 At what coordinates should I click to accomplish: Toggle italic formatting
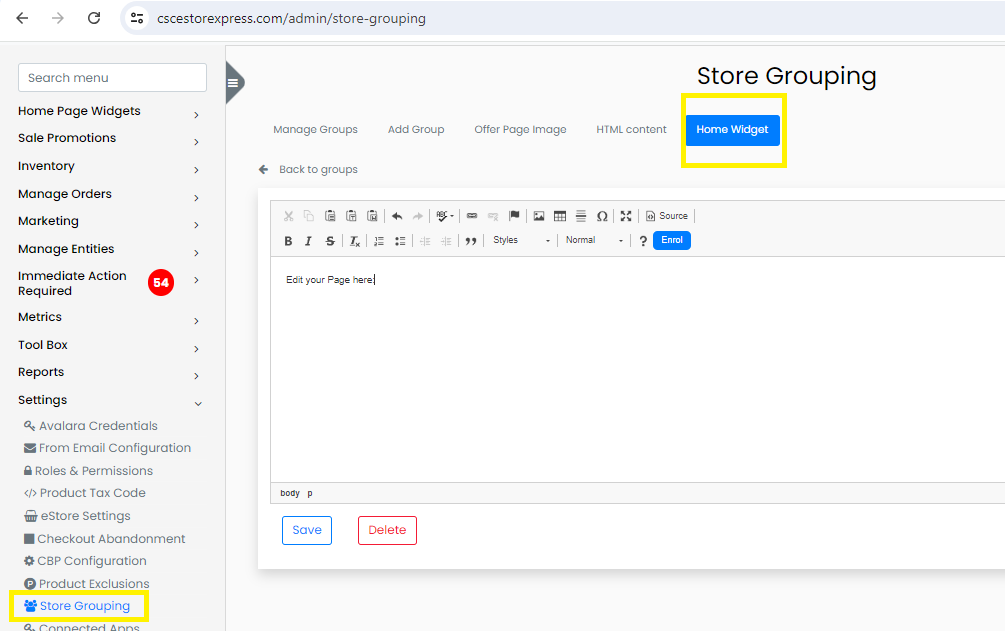308,240
